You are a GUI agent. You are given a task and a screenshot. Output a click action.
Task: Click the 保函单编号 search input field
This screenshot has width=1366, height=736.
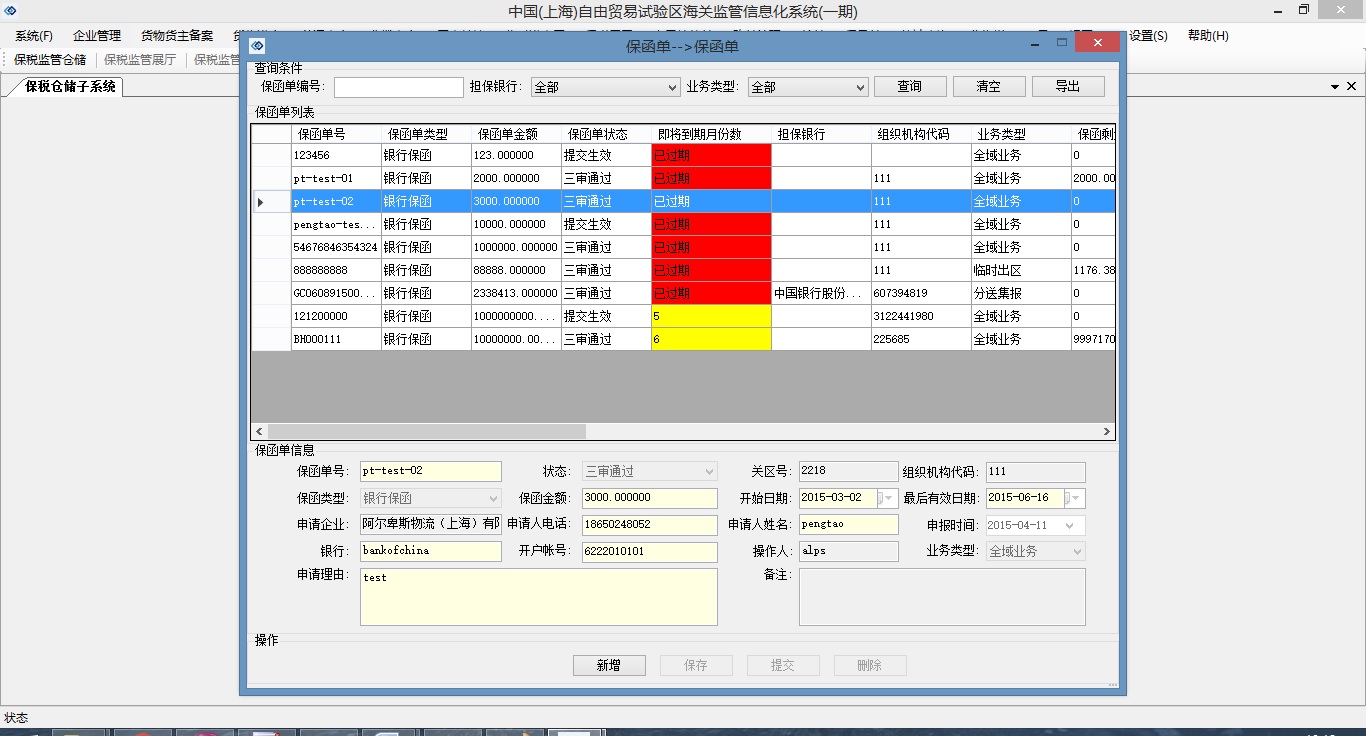click(398, 87)
